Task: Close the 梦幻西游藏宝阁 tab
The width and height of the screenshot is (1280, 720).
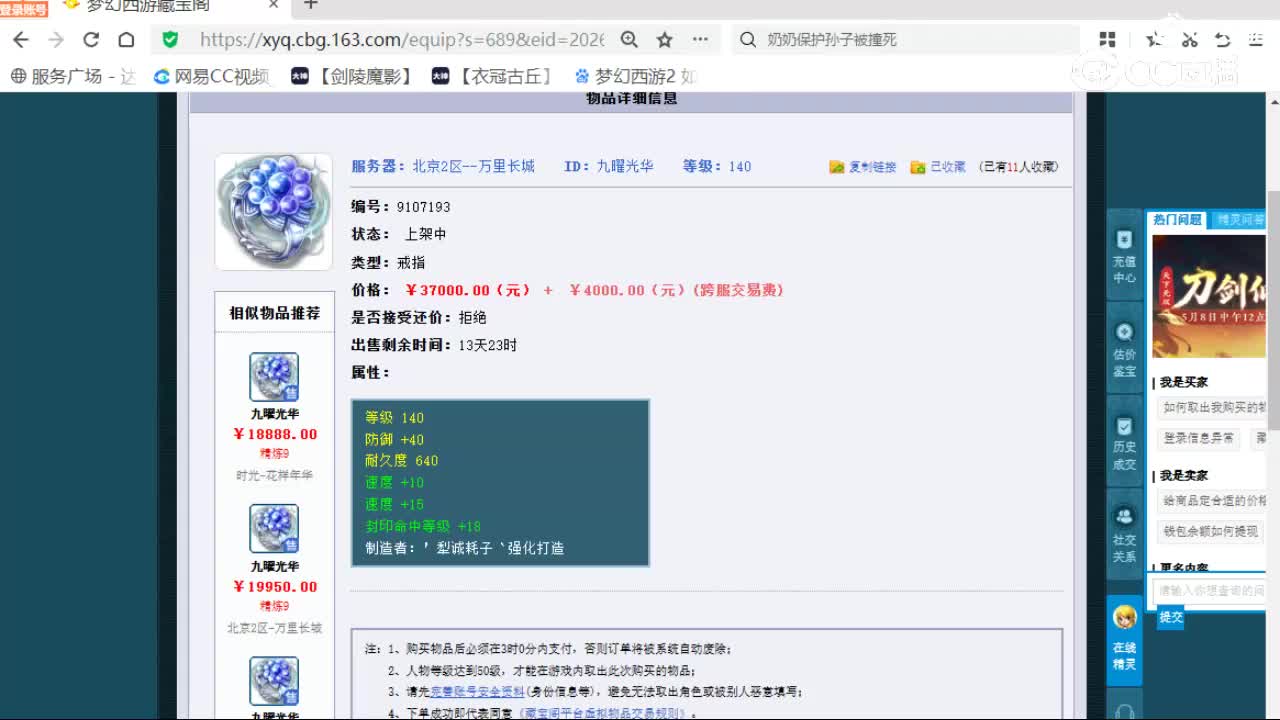Action: [274, 5]
